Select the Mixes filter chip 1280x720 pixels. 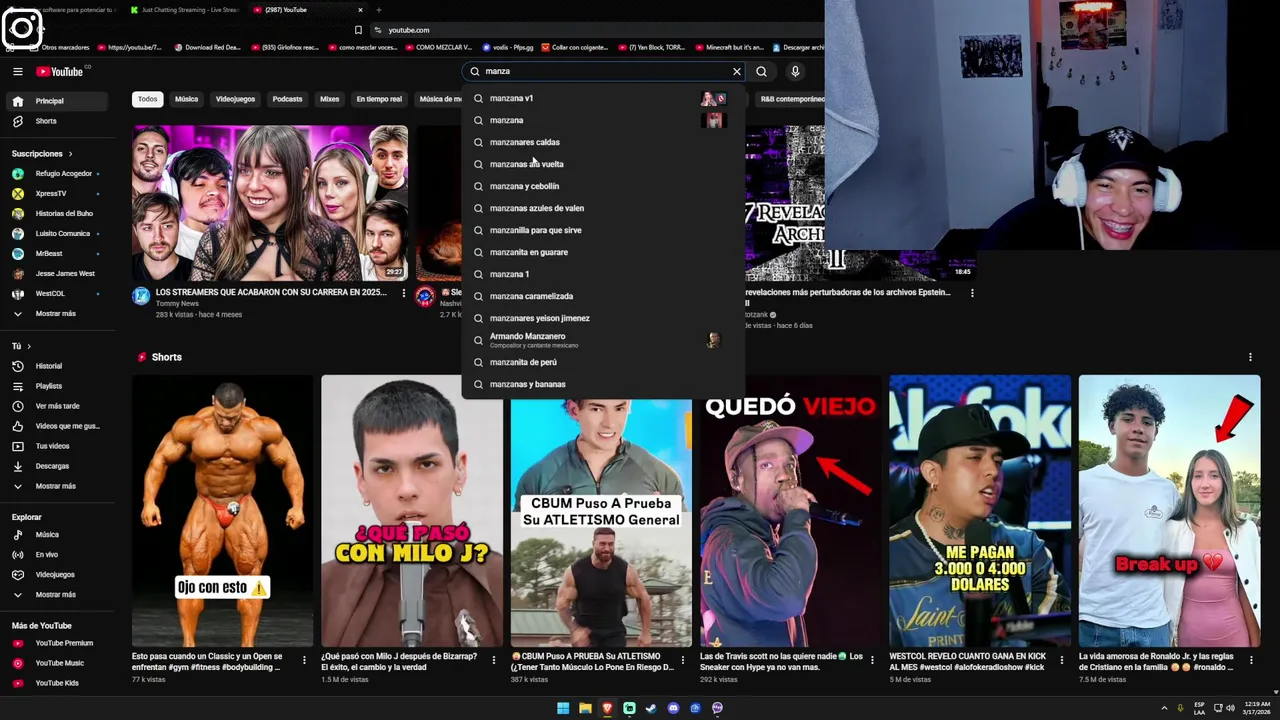coord(329,99)
